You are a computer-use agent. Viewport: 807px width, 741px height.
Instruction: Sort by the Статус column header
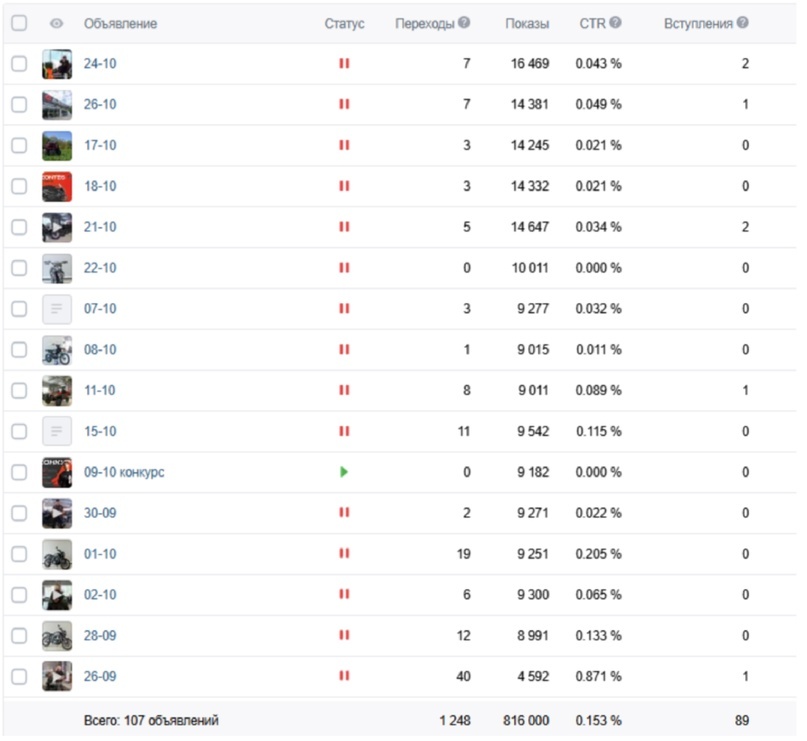point(344,24)
